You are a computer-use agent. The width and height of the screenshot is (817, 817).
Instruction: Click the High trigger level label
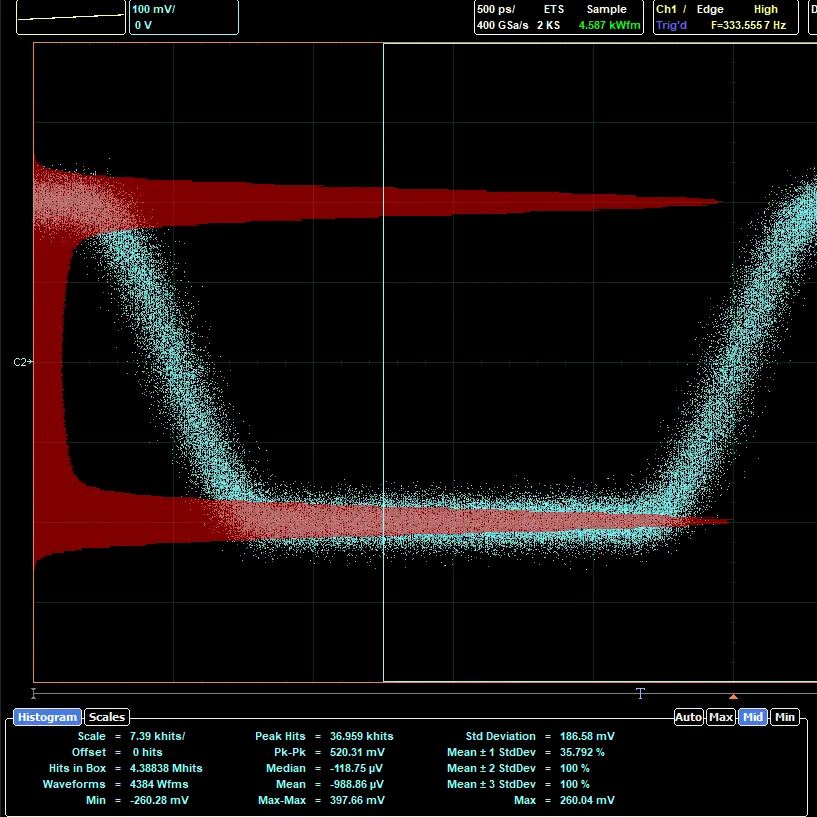point(765,9)
